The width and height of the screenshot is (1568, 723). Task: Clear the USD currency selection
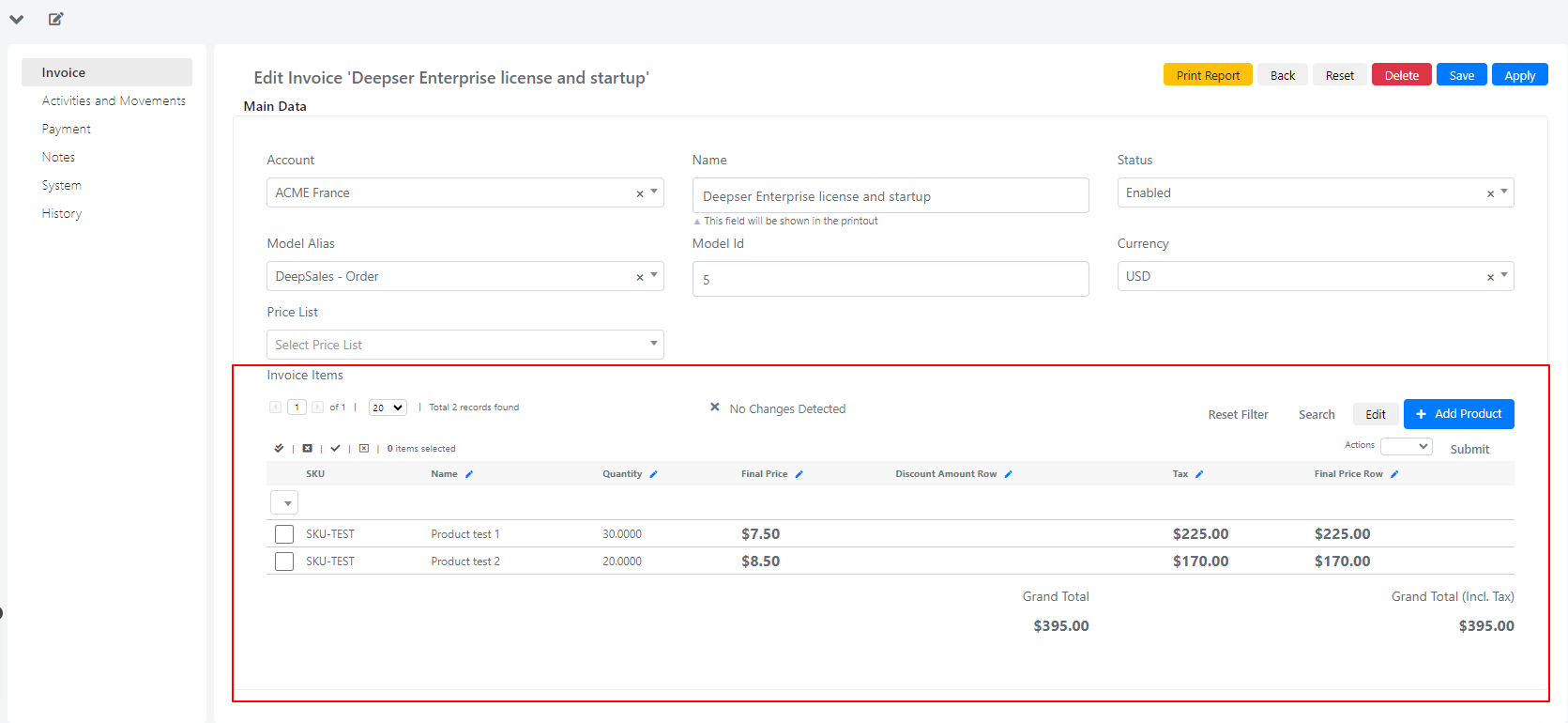1490,277
